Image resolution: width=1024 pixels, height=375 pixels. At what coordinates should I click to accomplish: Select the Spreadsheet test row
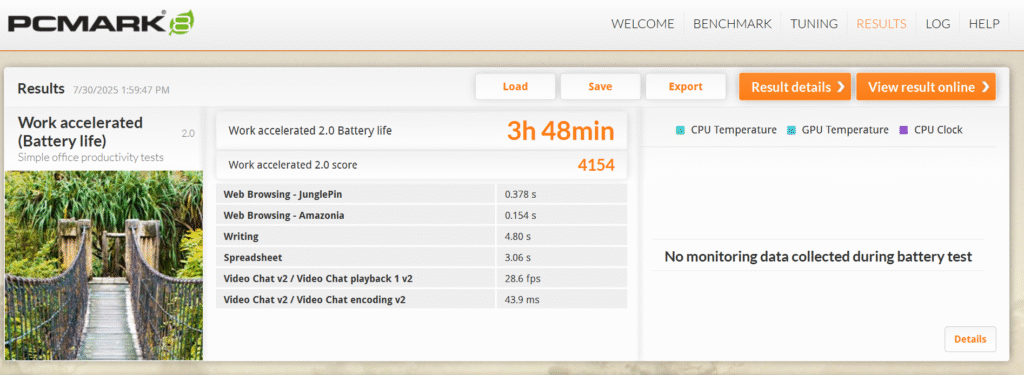(x=421, y=257)
